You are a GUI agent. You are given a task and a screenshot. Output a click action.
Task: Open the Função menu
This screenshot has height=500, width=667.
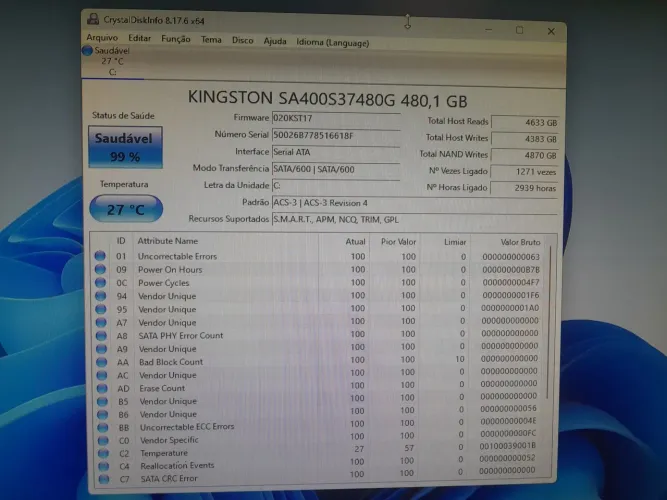(x=176, y=39)
